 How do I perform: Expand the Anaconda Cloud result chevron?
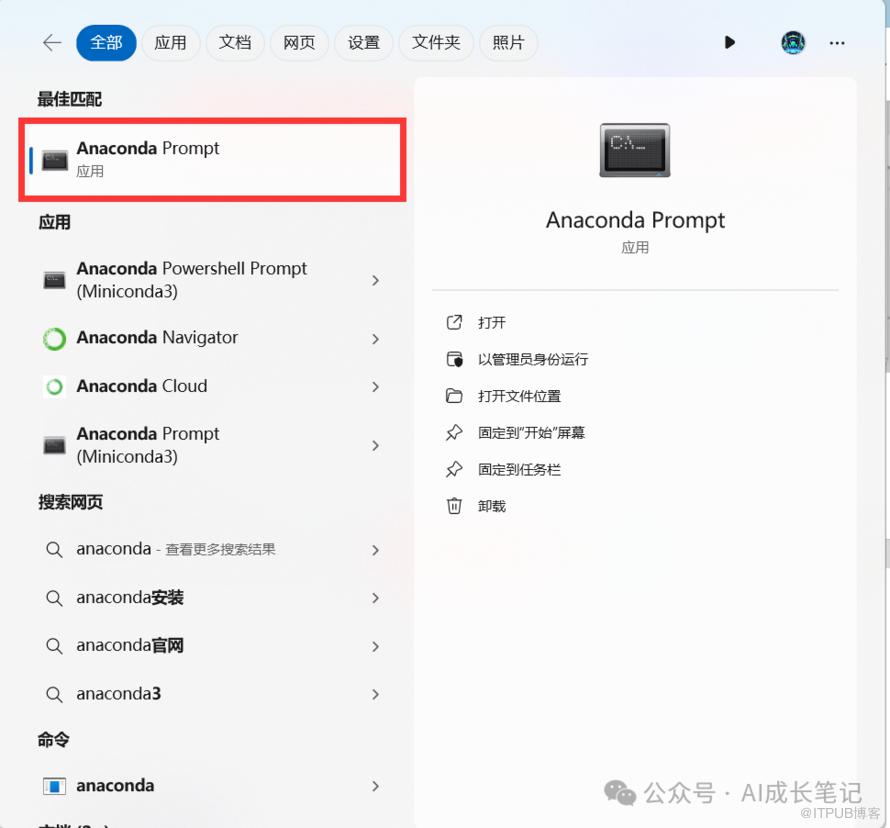click(x=375, y=387)
